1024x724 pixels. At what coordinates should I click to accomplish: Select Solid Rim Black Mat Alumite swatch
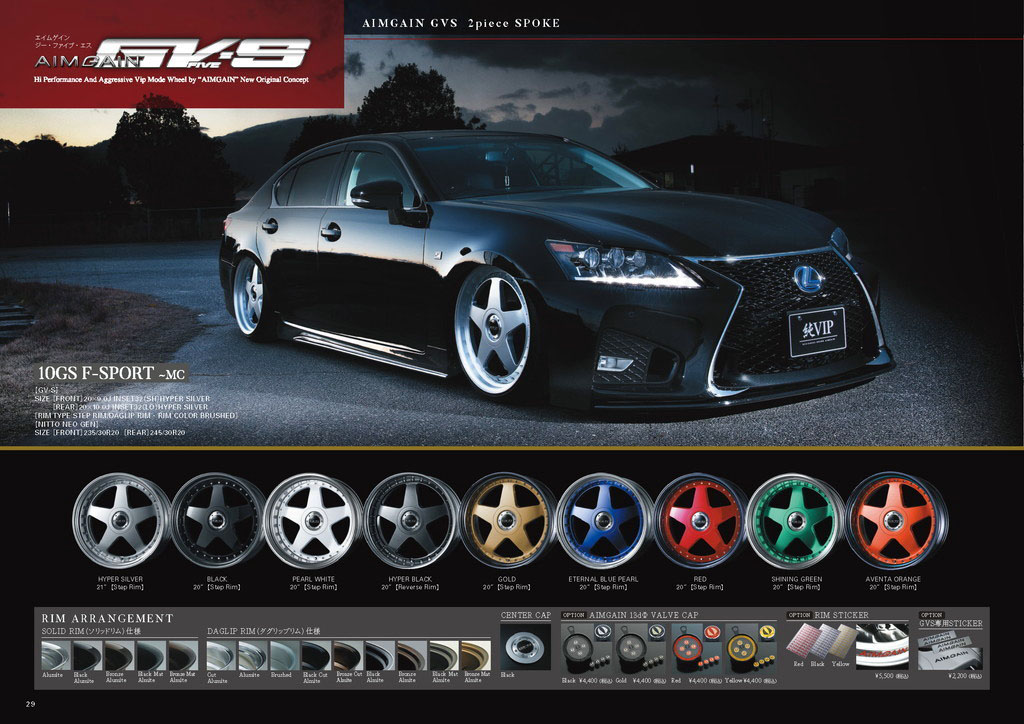(x=150, y=655)
